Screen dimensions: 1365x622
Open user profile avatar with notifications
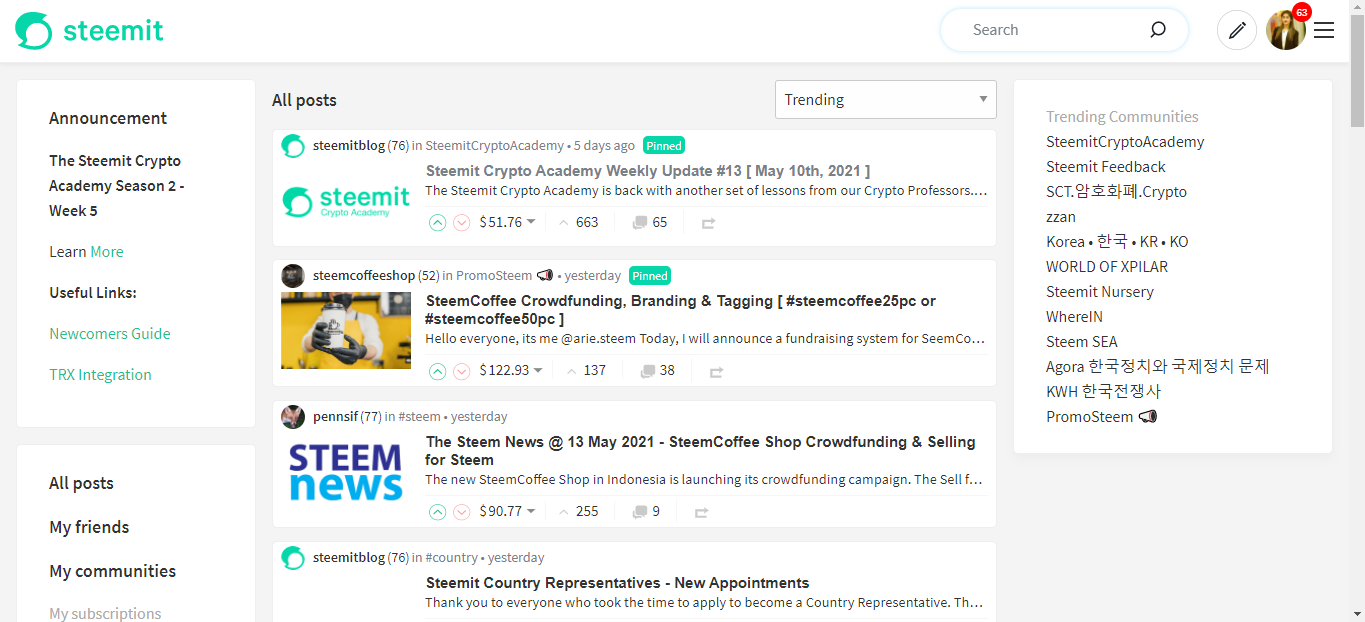coord(1286,30)
